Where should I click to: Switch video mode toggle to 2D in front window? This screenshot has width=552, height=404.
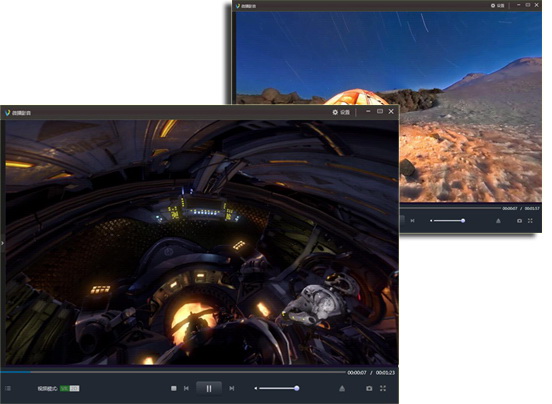coord(74,389)
